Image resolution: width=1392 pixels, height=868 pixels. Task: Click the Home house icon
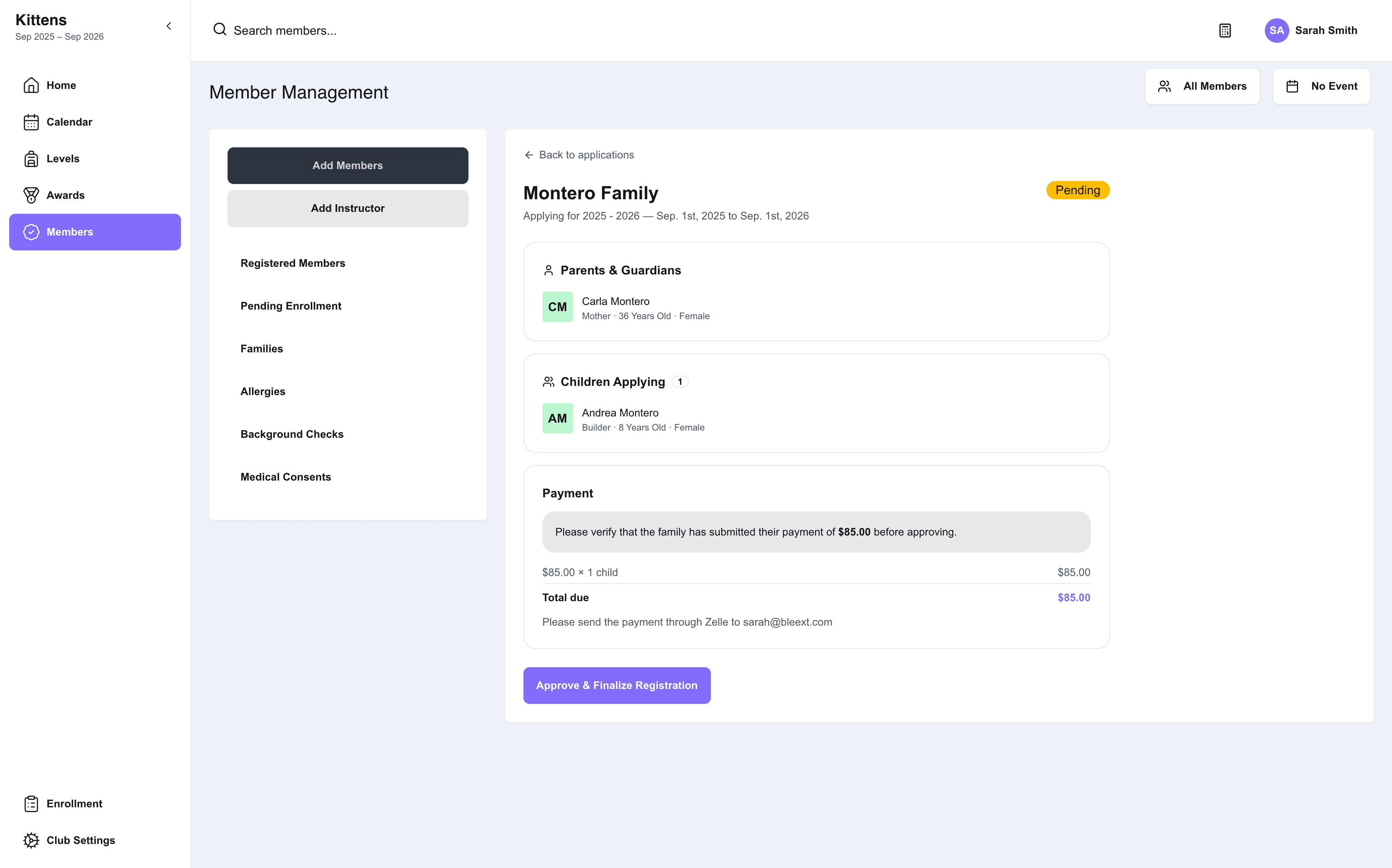tap(31, 85)
